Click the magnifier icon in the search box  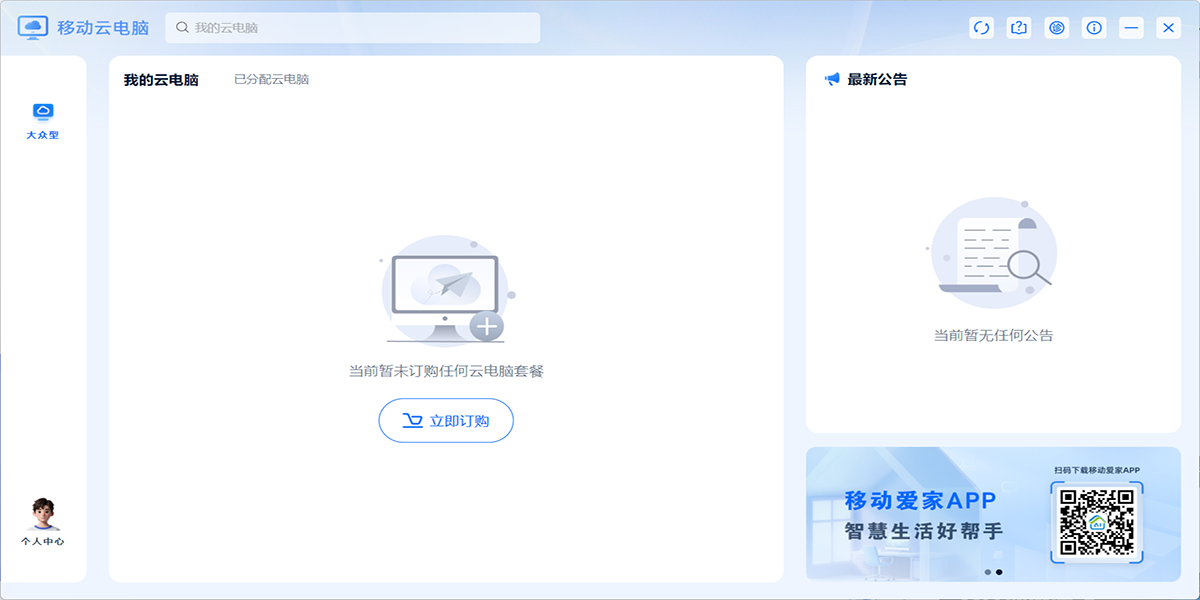coord(182,28)
